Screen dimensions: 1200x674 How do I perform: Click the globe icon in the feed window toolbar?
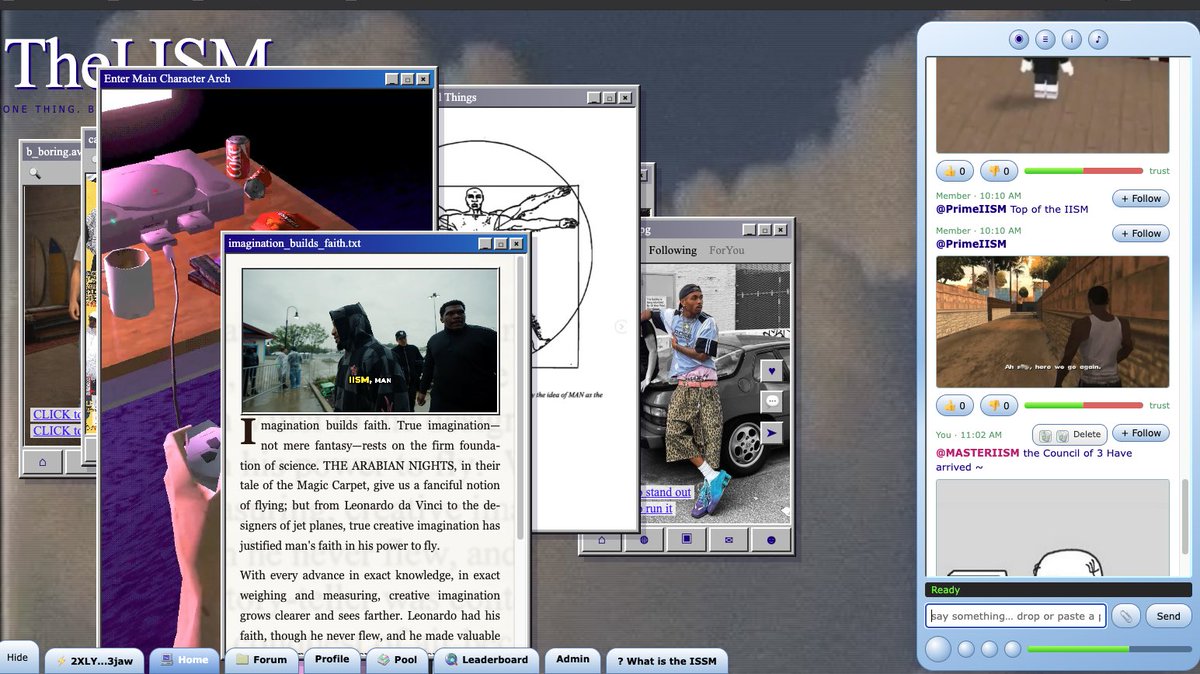644,540
